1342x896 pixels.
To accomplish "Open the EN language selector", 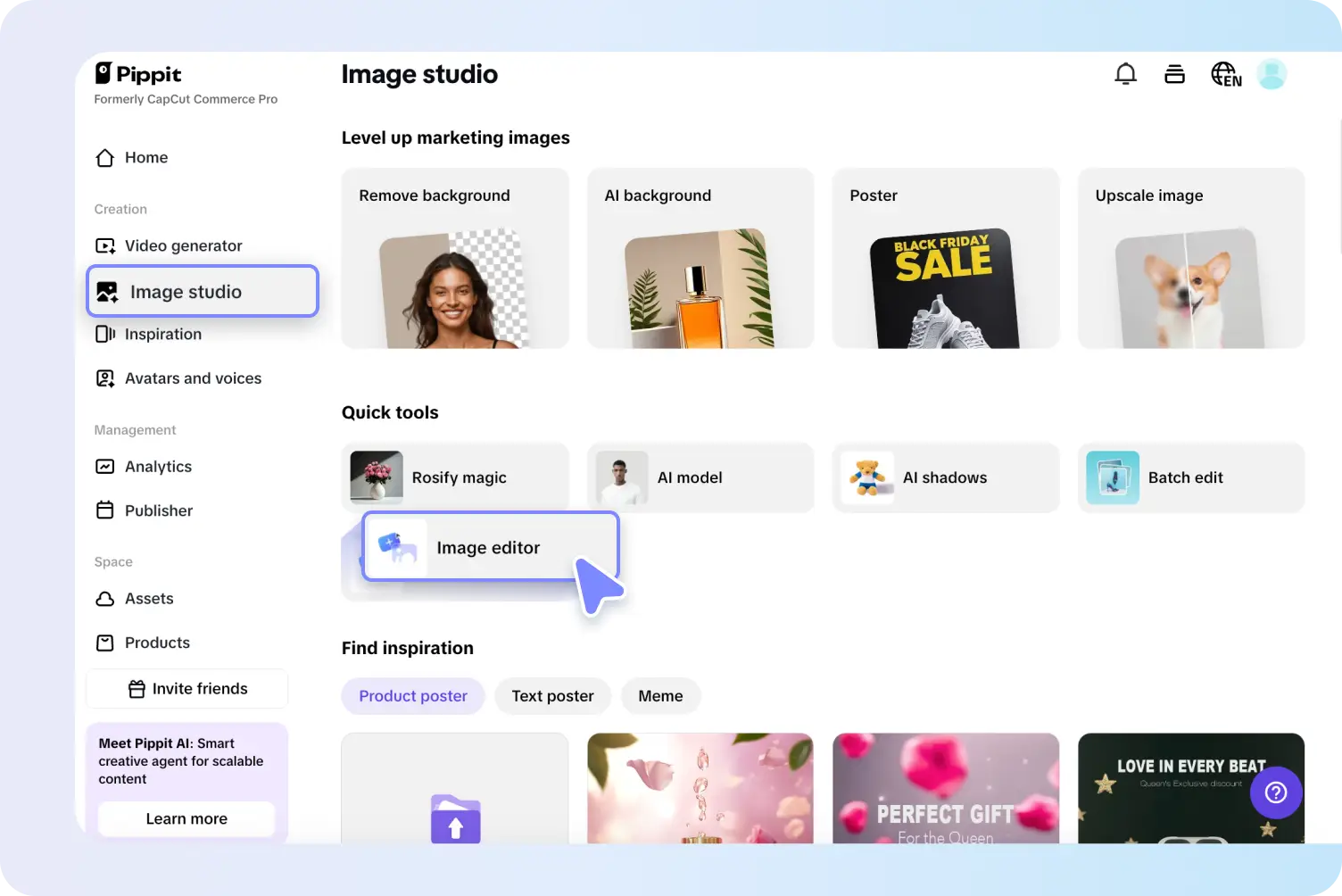I will tap(1225, 74).
